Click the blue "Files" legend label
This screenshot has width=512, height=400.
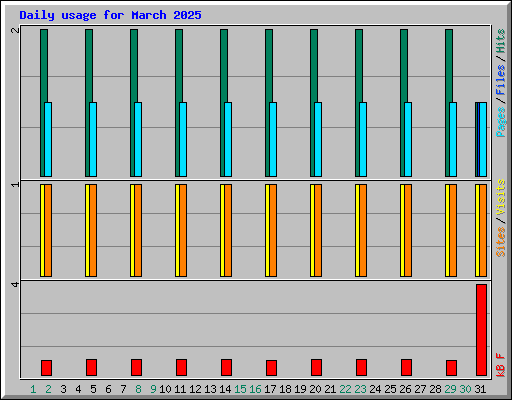[x=500, y=80]
